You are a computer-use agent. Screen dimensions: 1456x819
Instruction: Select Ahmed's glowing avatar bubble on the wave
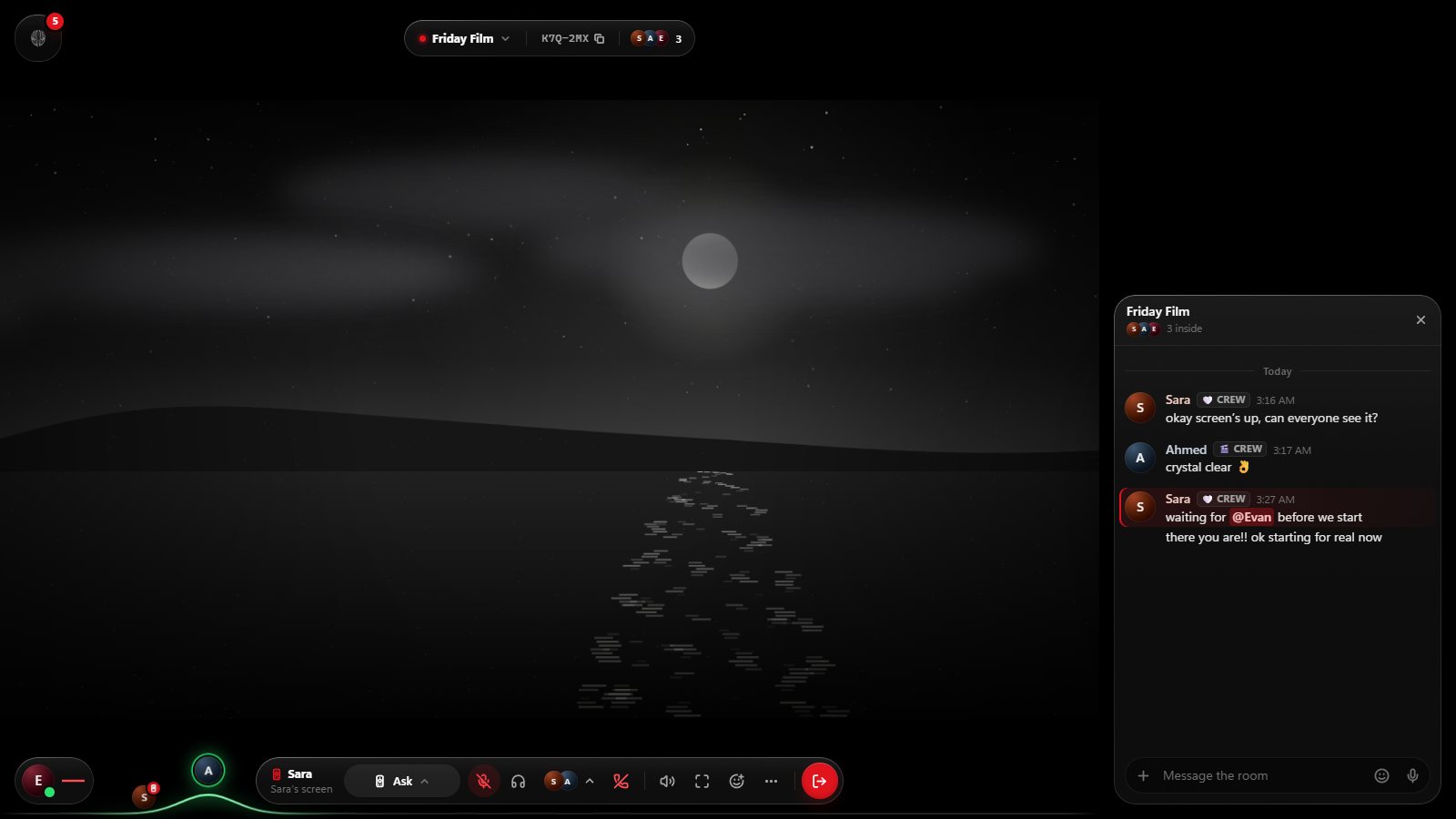click(x=208, y=771)
